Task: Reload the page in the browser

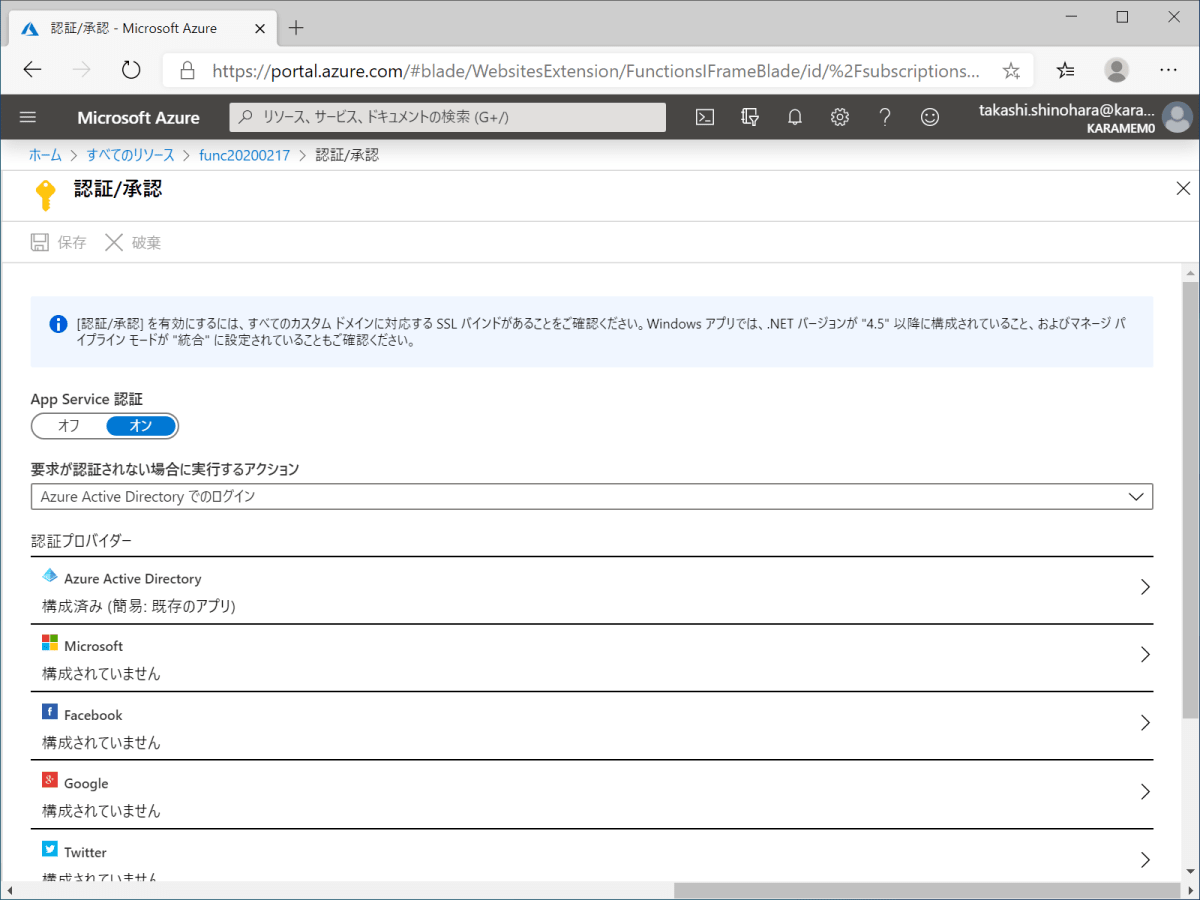Action: coord(131,70)
